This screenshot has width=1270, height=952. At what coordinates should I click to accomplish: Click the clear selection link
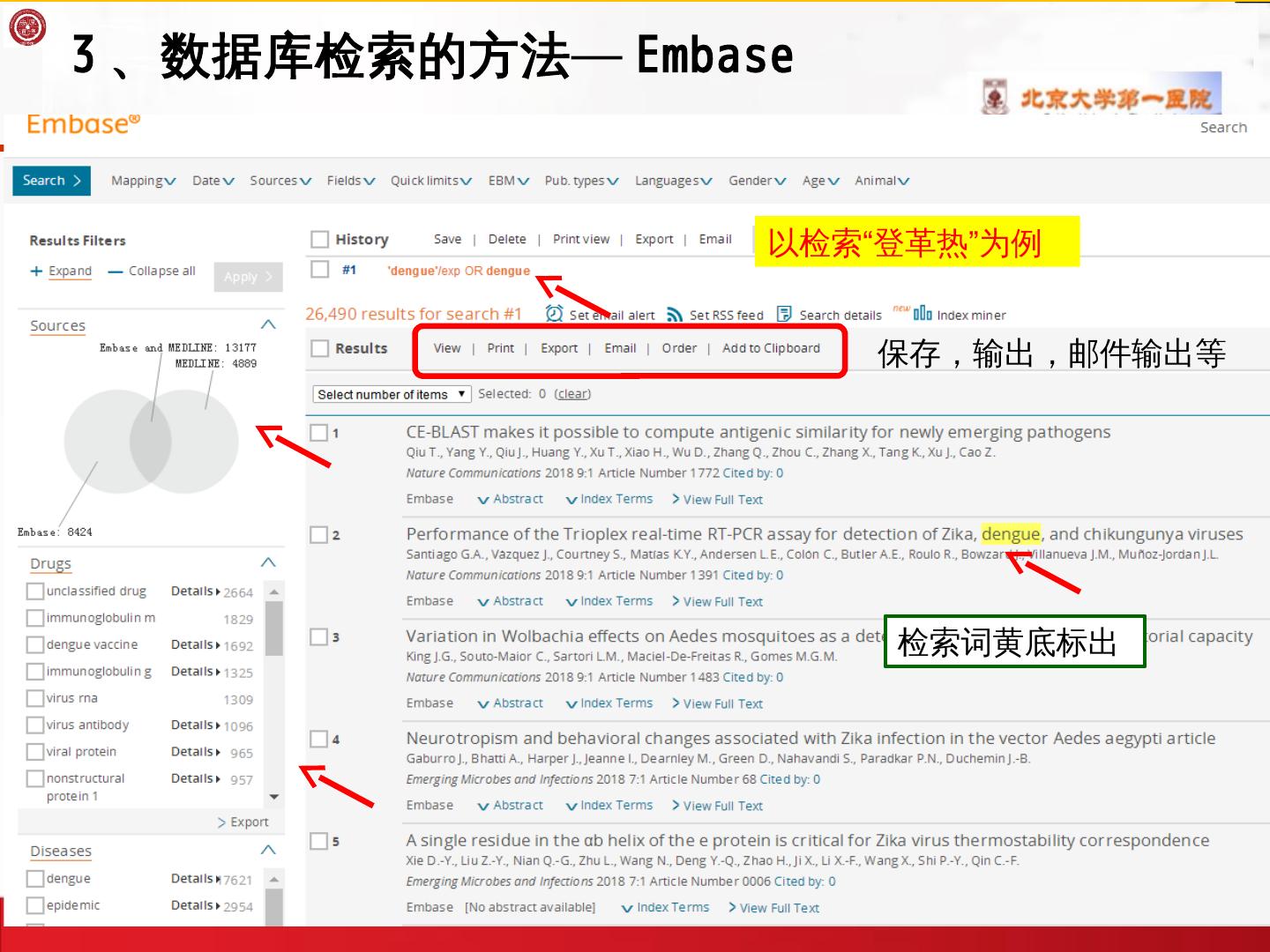coord(572,394)
